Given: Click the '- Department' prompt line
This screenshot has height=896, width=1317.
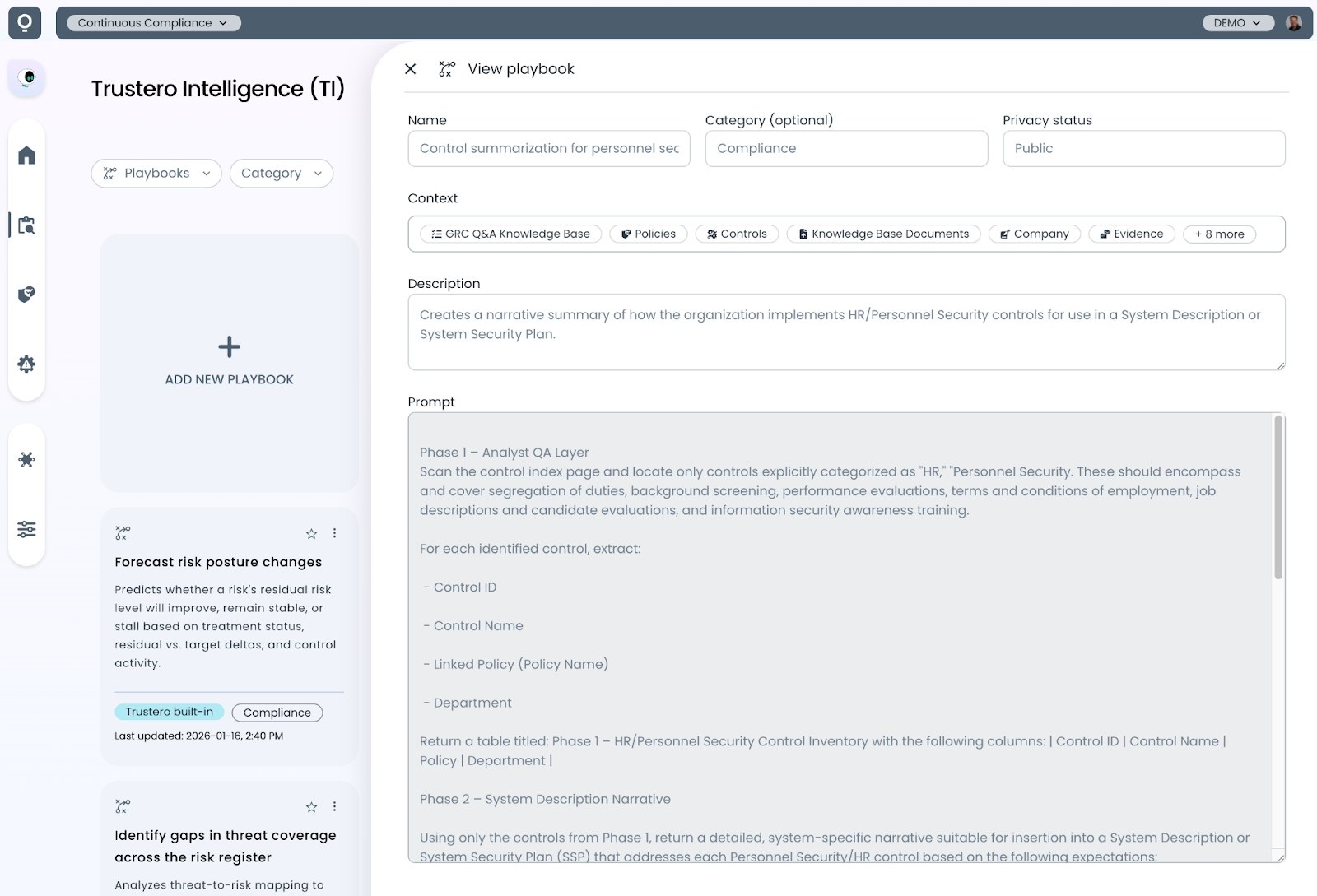Looking at the screenshot, I should click(468, 703).
